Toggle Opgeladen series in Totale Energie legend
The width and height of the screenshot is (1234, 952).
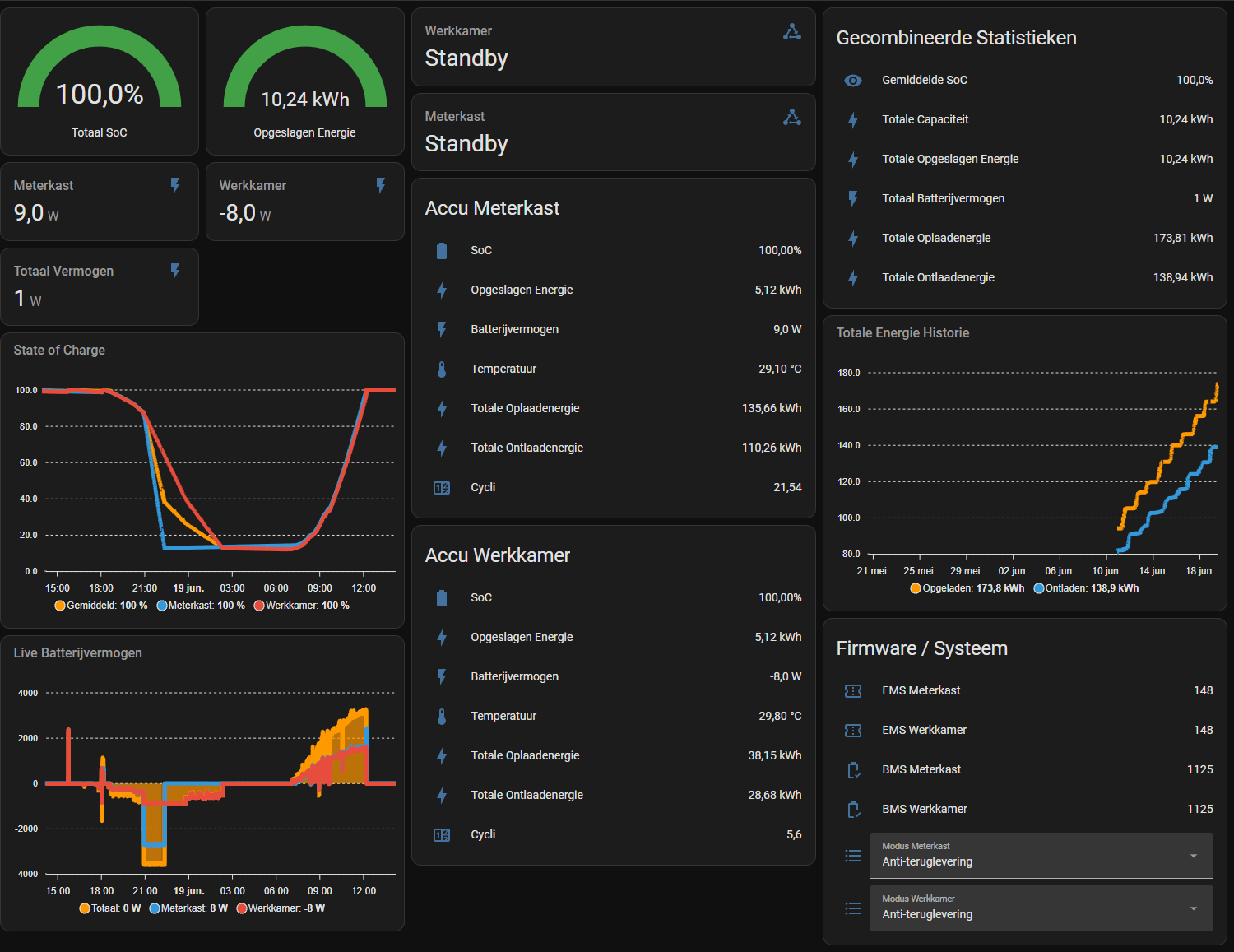pyautogui.click(x=967, y=588)
